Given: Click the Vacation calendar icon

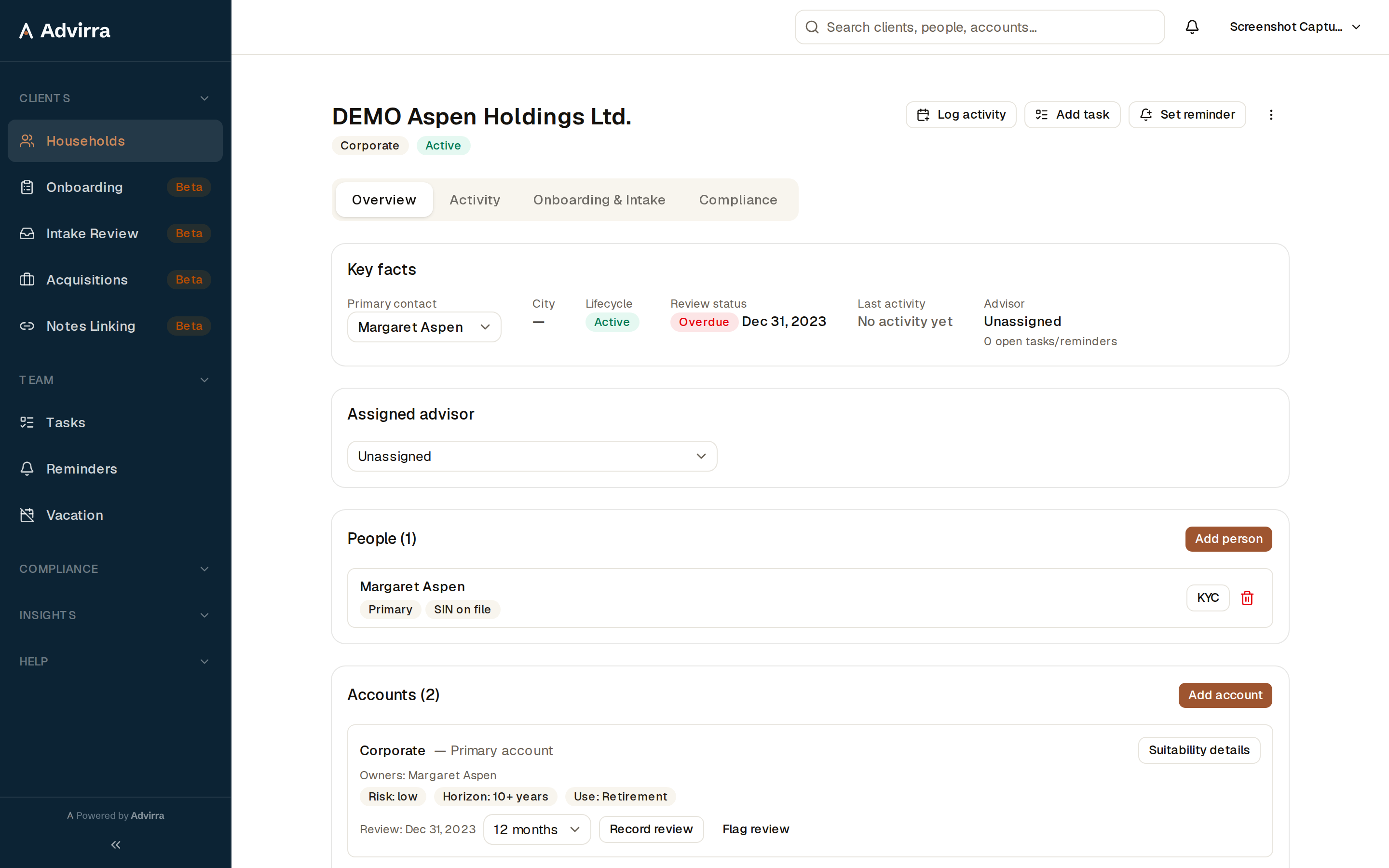Looking at the screenshot, I should (27, 515).
